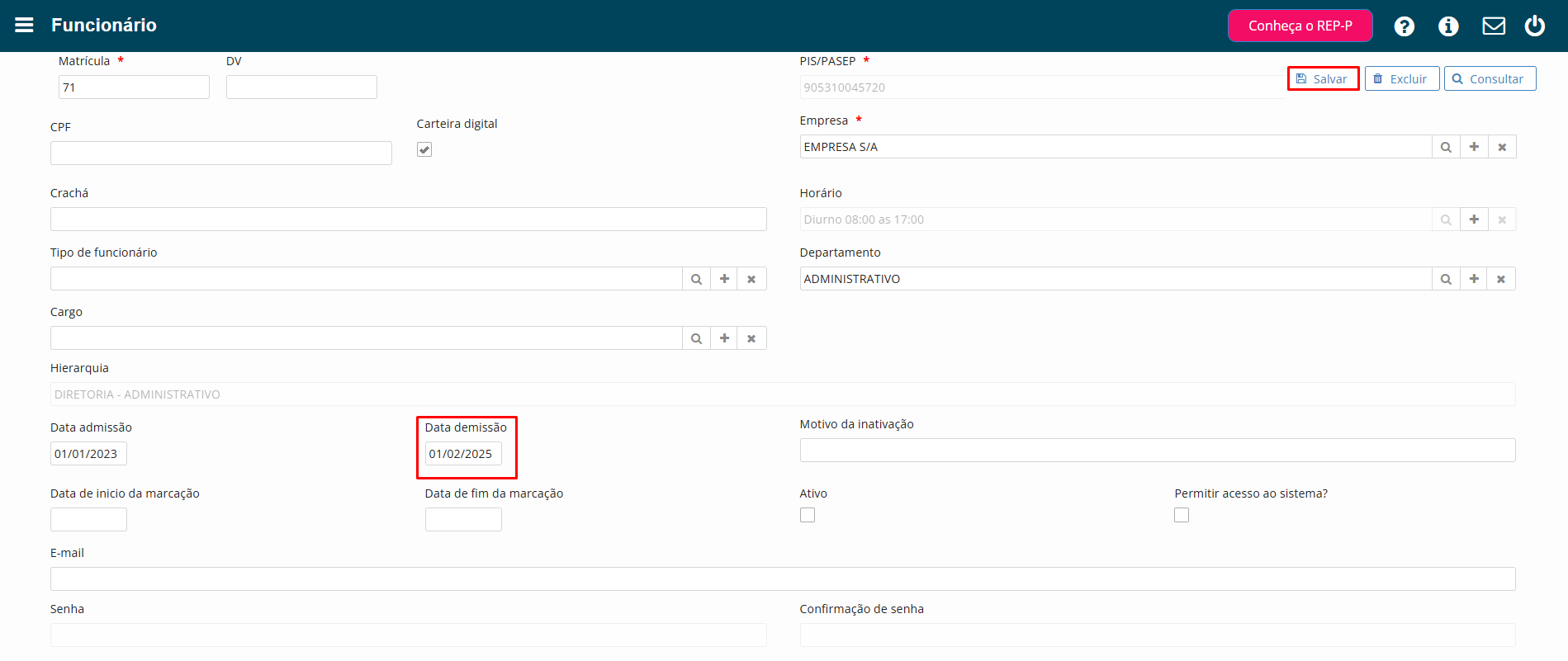Clear the Departamento field with X icon

[1501, 279]
